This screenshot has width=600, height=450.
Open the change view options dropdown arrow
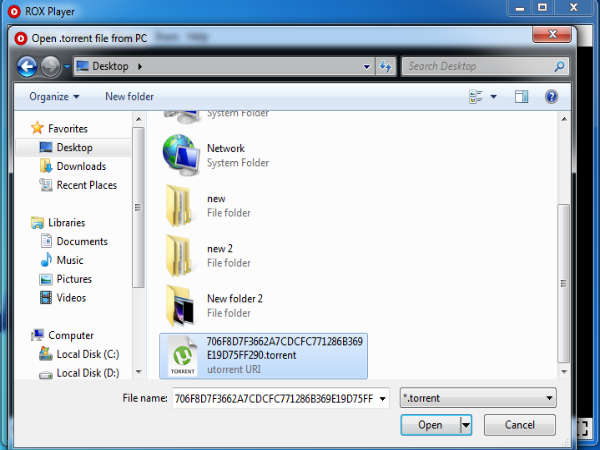(x=493, y=97)
